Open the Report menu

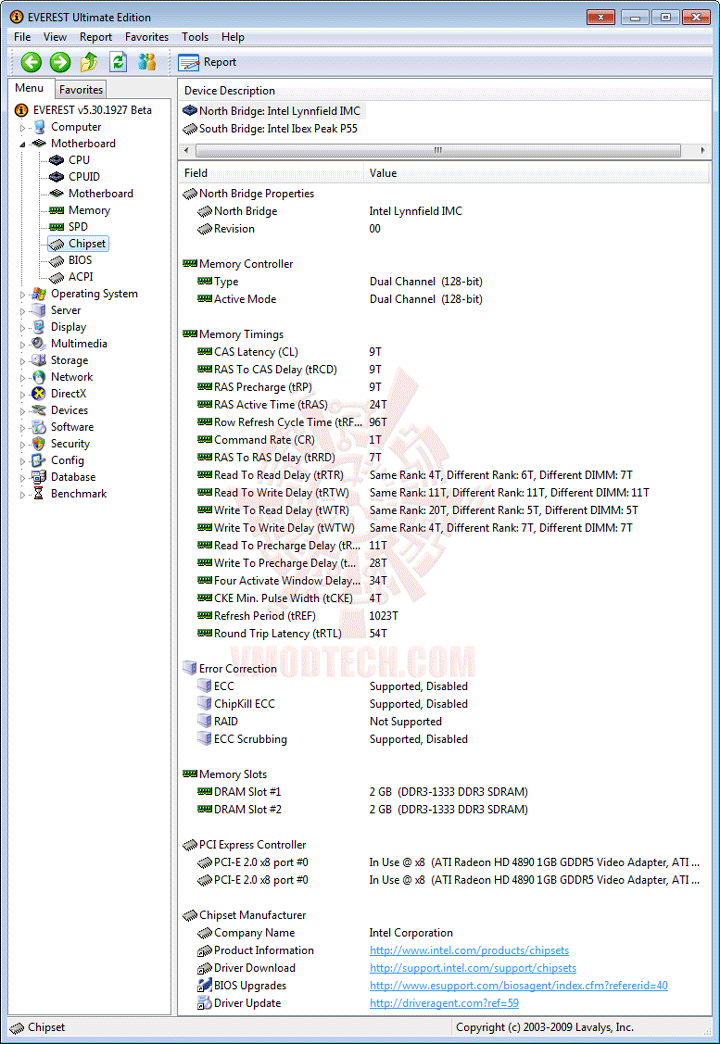tap(96, 37)
